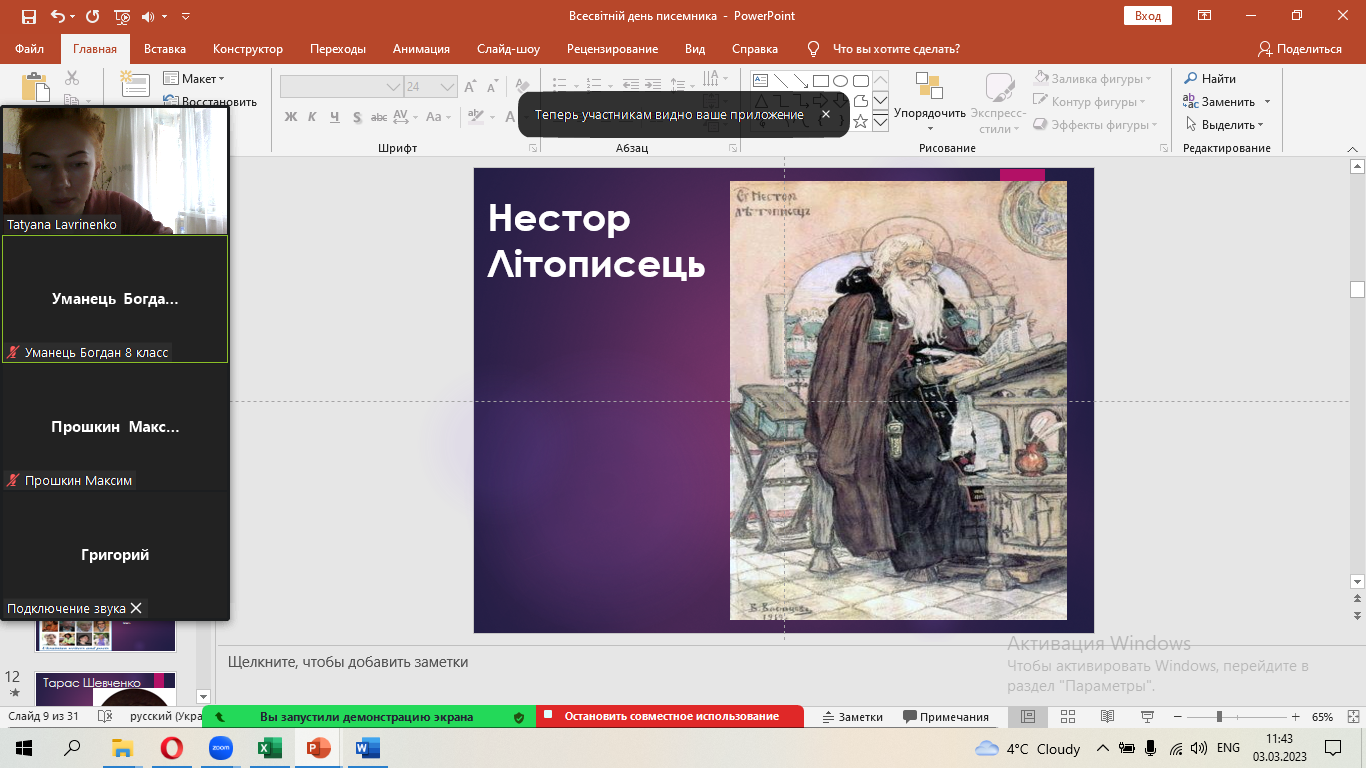
Task: Switch to reading view in status bar
Action: [1107, 717]
